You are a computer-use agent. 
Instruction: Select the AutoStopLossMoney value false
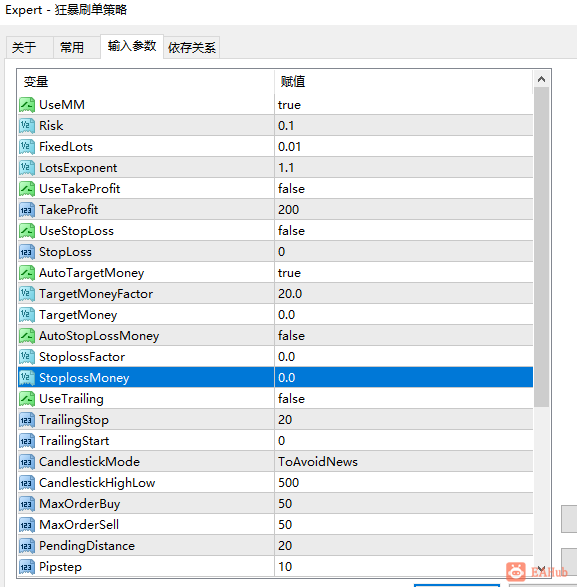(x=291, y=336)
